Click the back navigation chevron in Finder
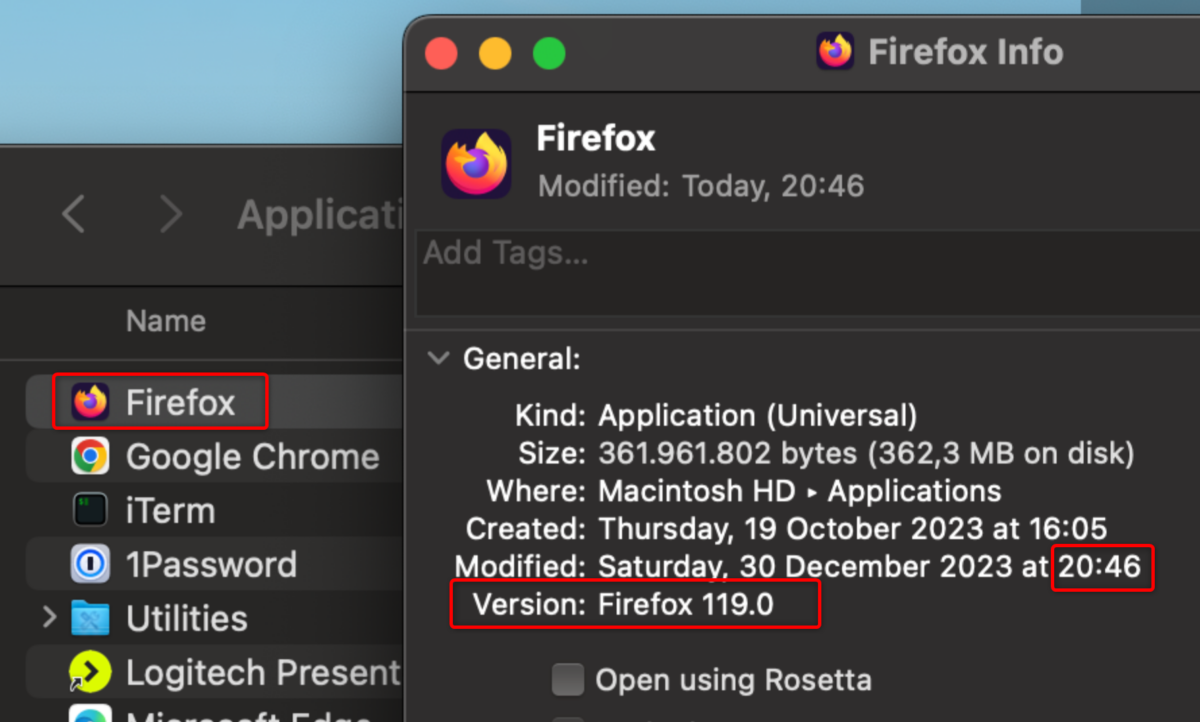Viewport: 1200px width, 722px height. [73, 214]
